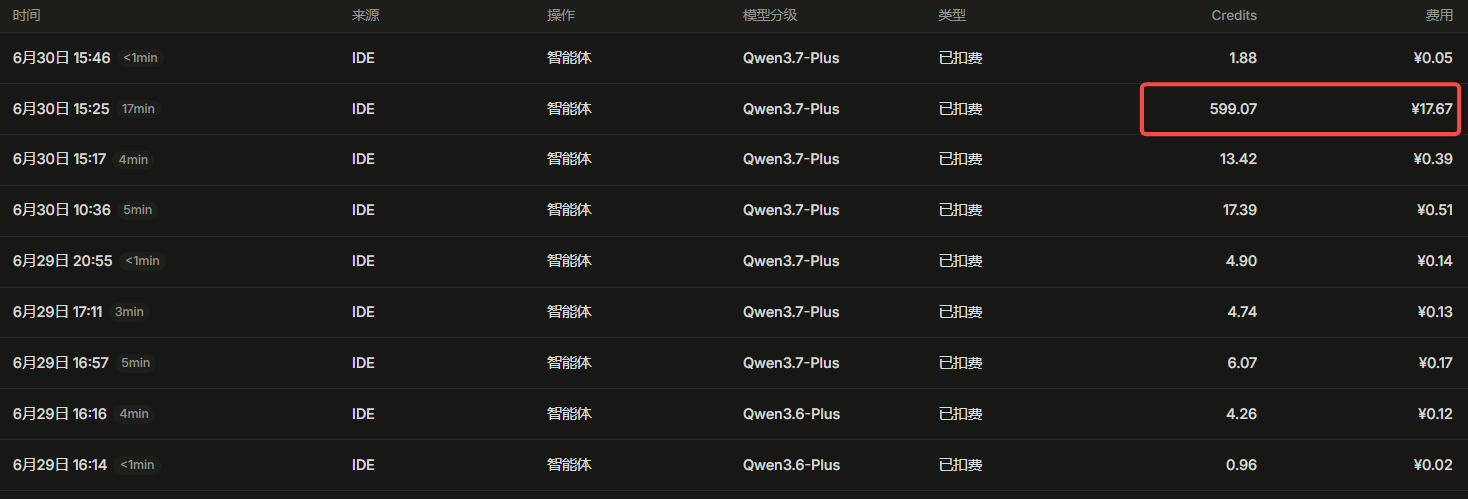This screenshot has height=499, width=1468.
Task: Click the 来源 column header
Action: 365,16
